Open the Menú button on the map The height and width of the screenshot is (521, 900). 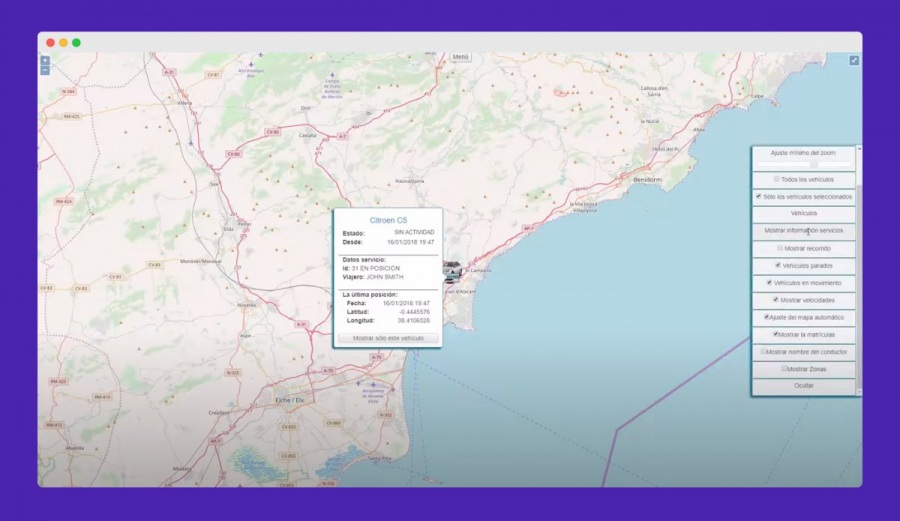point(460,57)
